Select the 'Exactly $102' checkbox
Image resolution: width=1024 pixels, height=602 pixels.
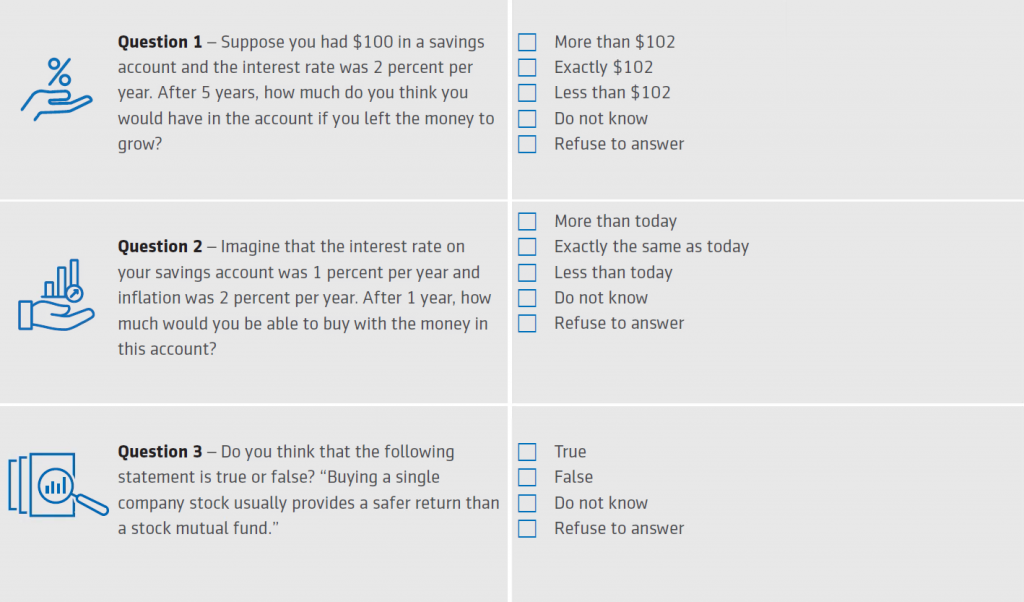527,68
